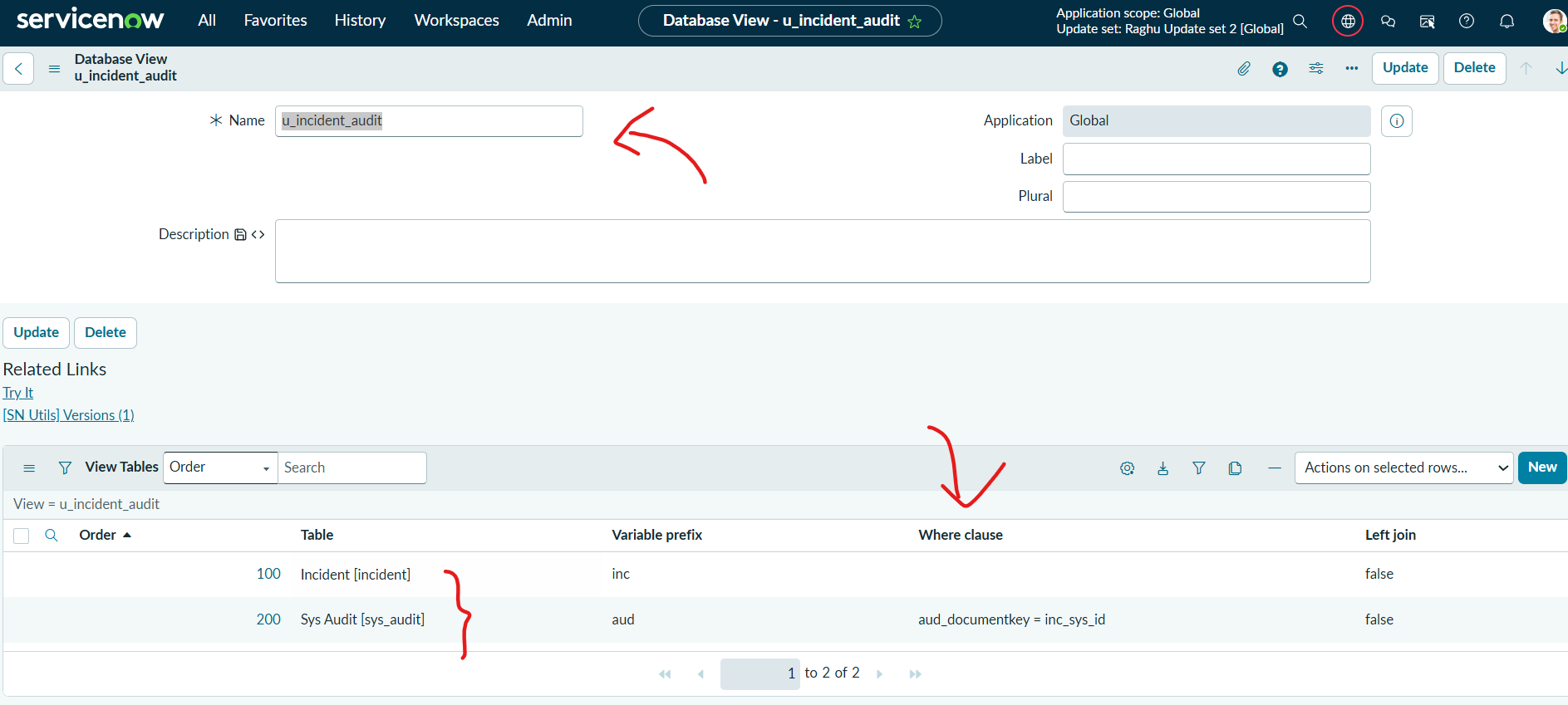
Task: Sort by the Left join column header
Action: point(1390,536)
